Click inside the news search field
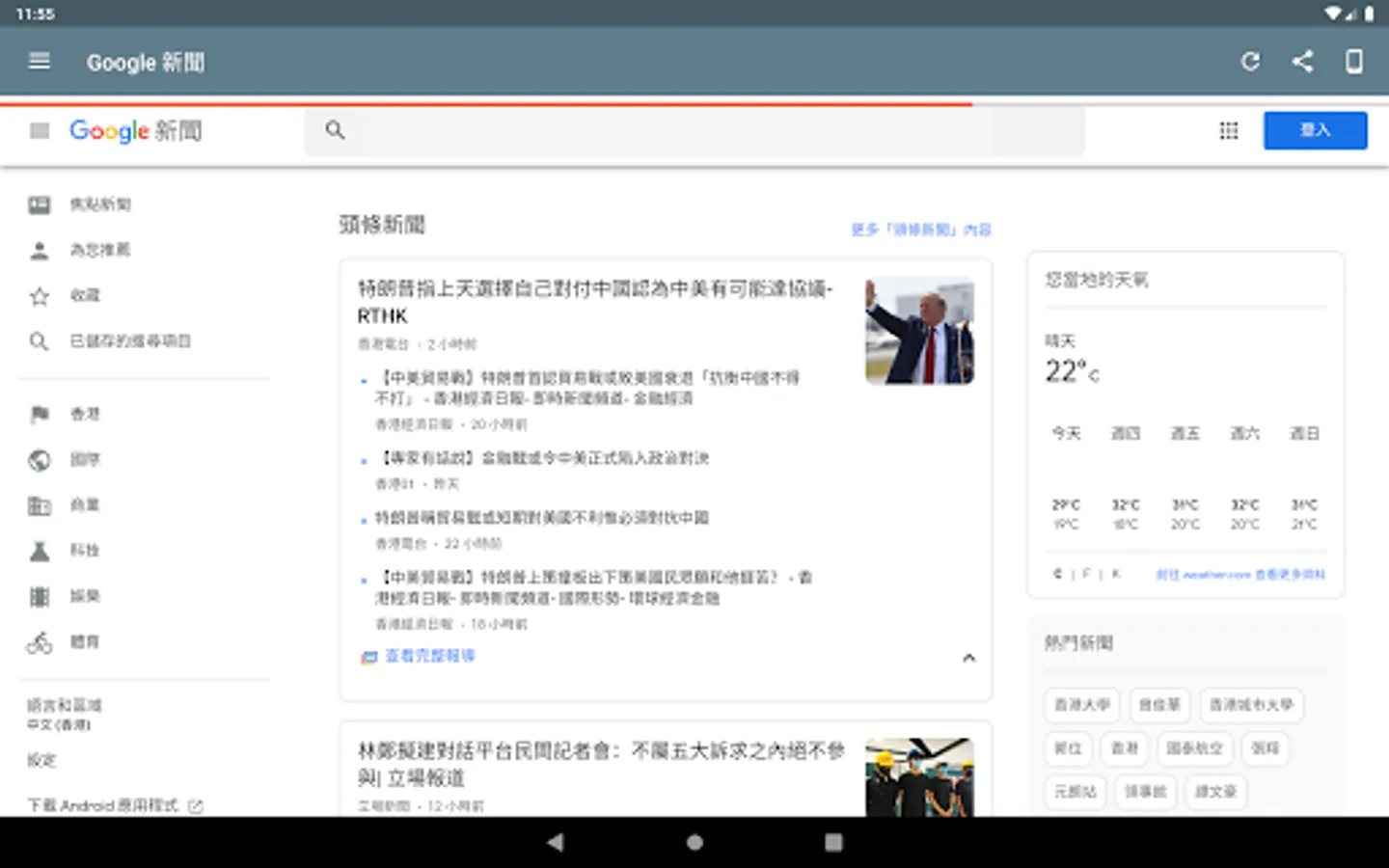 (694, 130)
